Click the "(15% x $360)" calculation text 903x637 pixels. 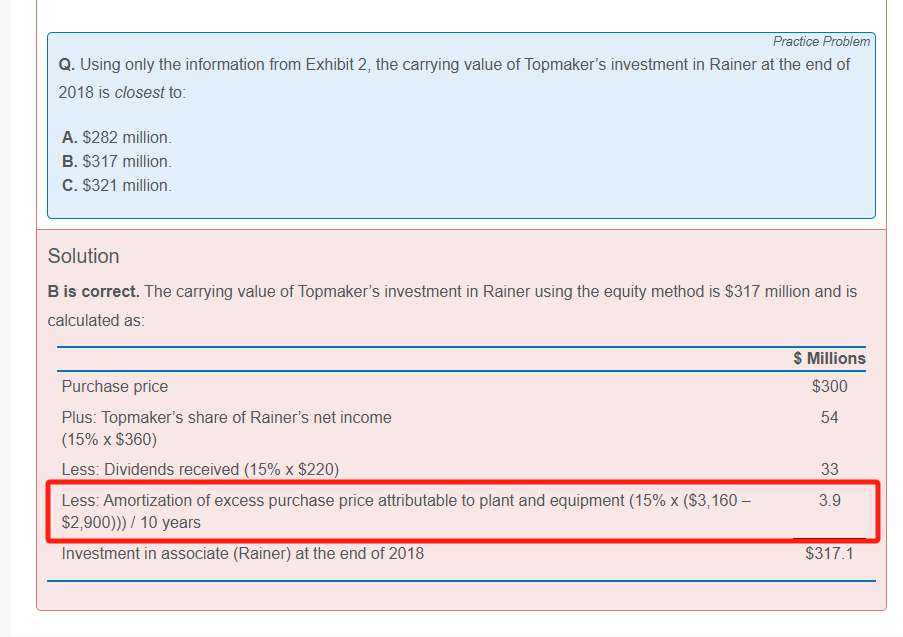(x=109, y=439)
